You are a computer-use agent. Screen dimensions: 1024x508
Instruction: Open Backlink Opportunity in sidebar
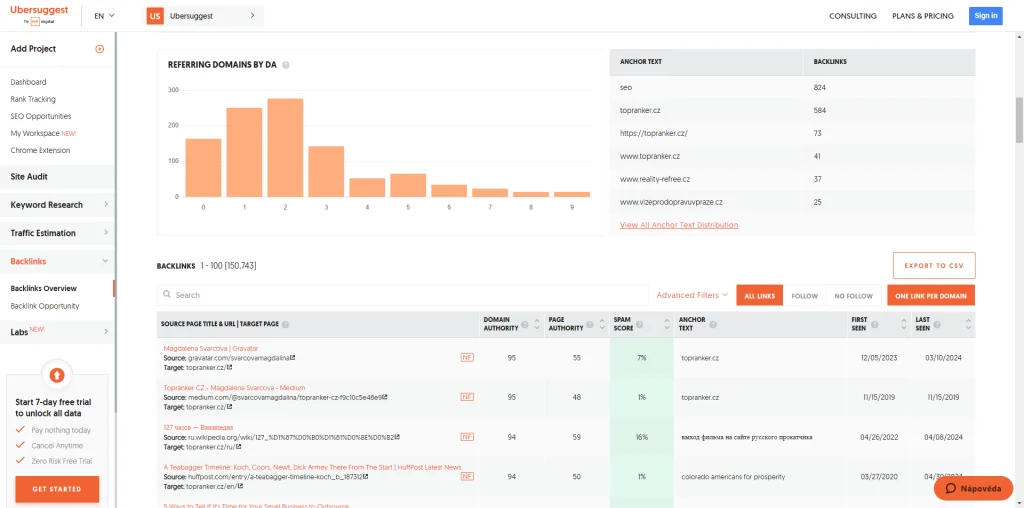pos(45,306)
